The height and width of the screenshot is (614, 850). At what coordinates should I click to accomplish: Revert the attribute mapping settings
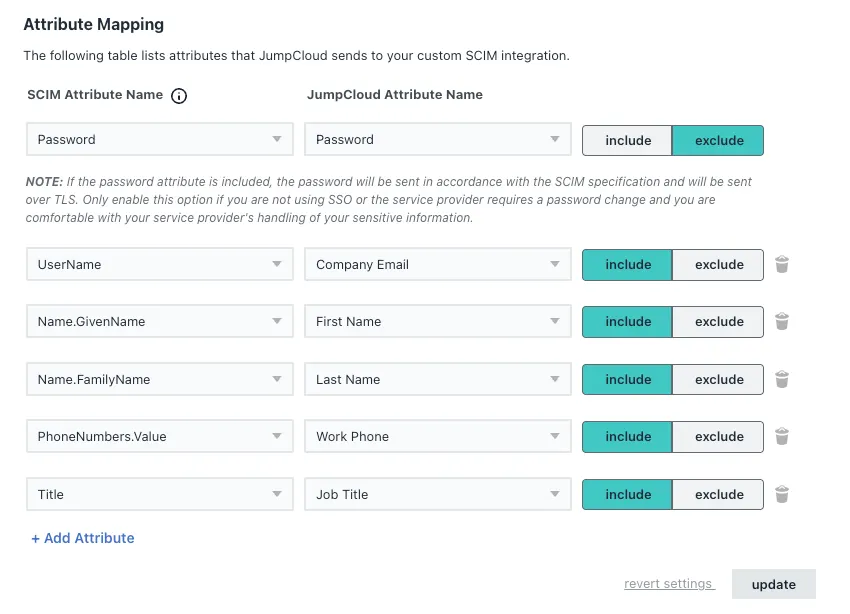[x=669, y=584]
